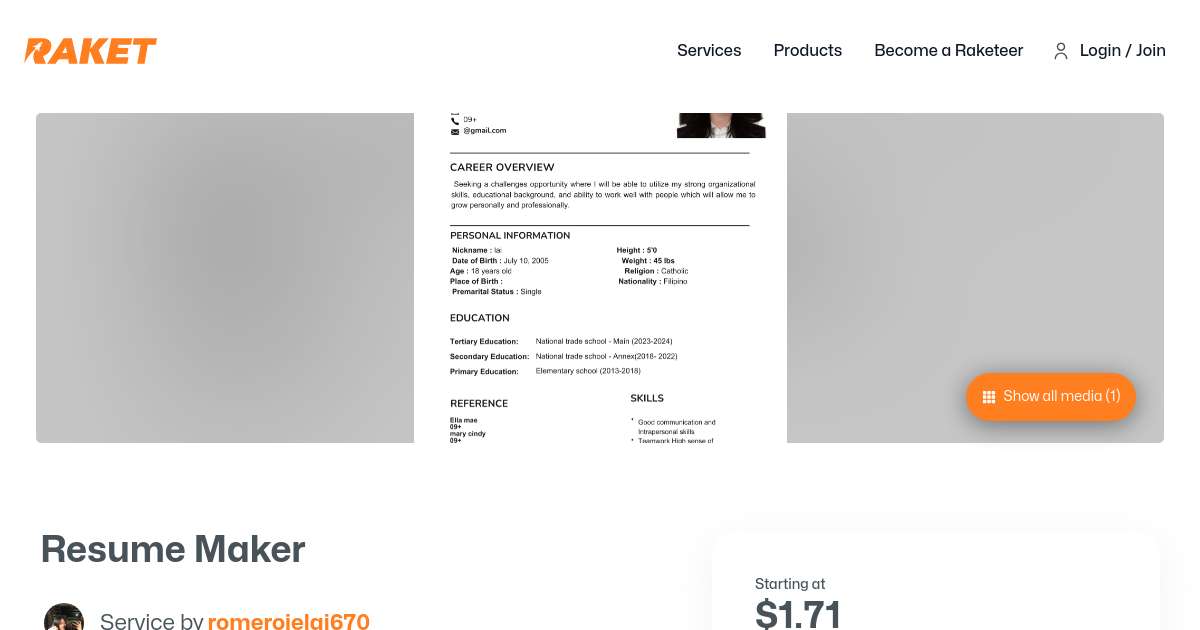Click the portrait photo on the resume

tap(721, 125)
